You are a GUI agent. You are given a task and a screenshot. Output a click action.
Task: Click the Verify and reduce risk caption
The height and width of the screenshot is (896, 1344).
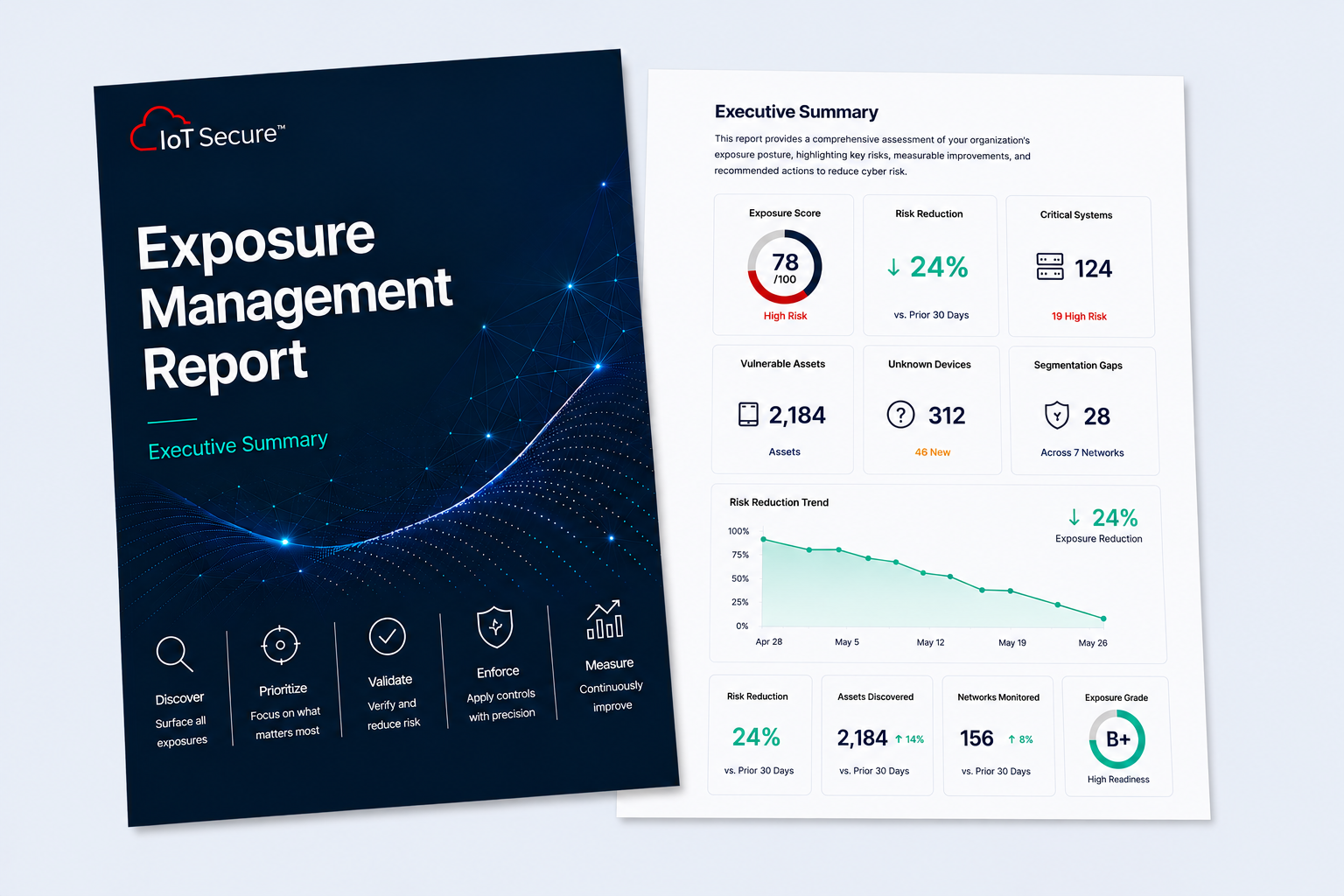point(394,714)
